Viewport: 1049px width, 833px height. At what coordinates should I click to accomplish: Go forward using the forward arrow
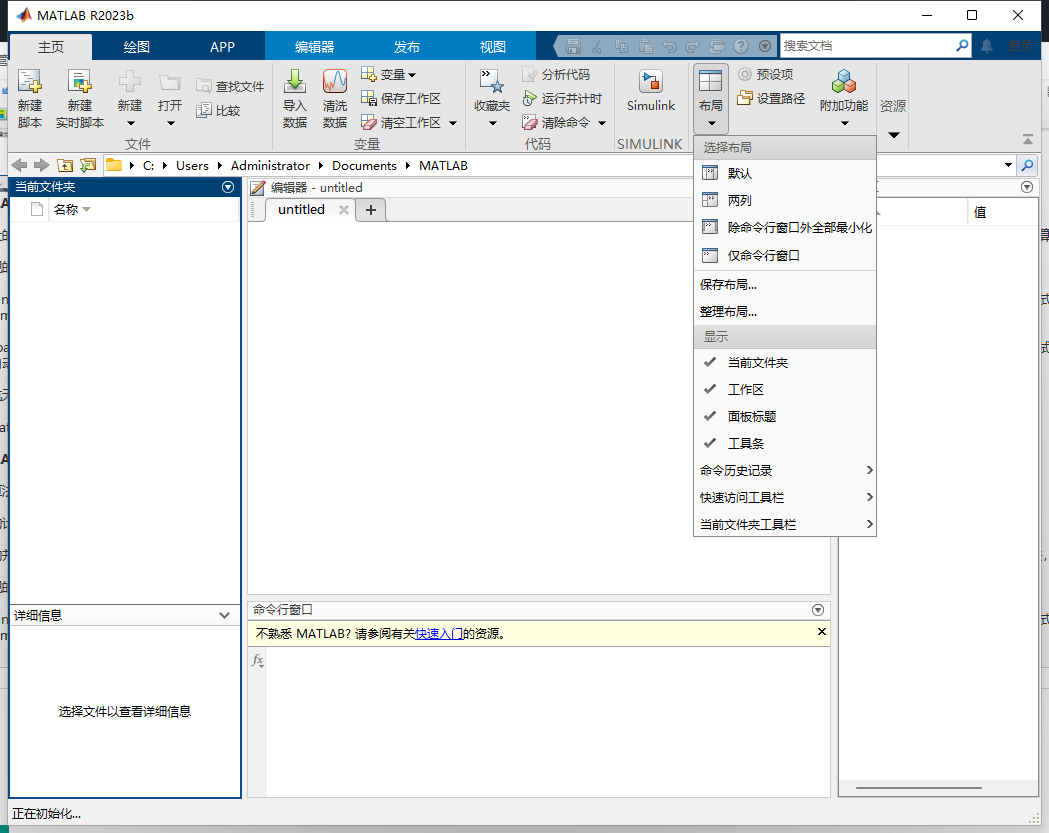[41, 165]
